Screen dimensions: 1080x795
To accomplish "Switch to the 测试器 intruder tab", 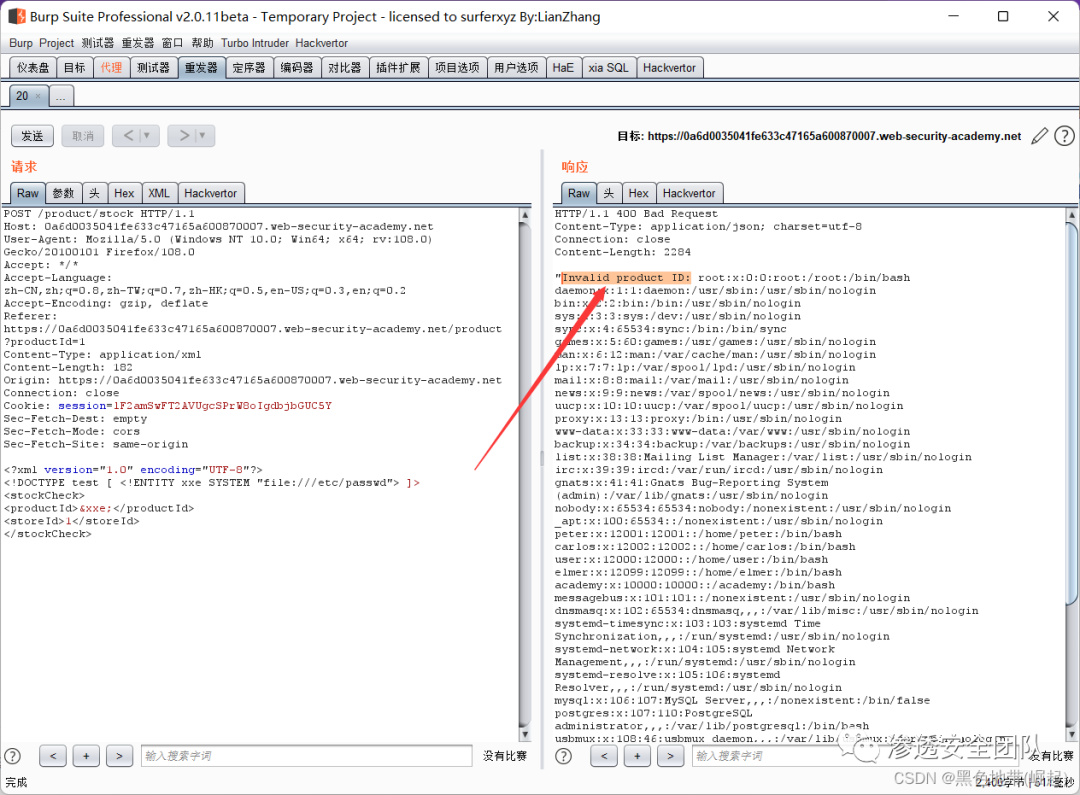I will pos(154,68).
